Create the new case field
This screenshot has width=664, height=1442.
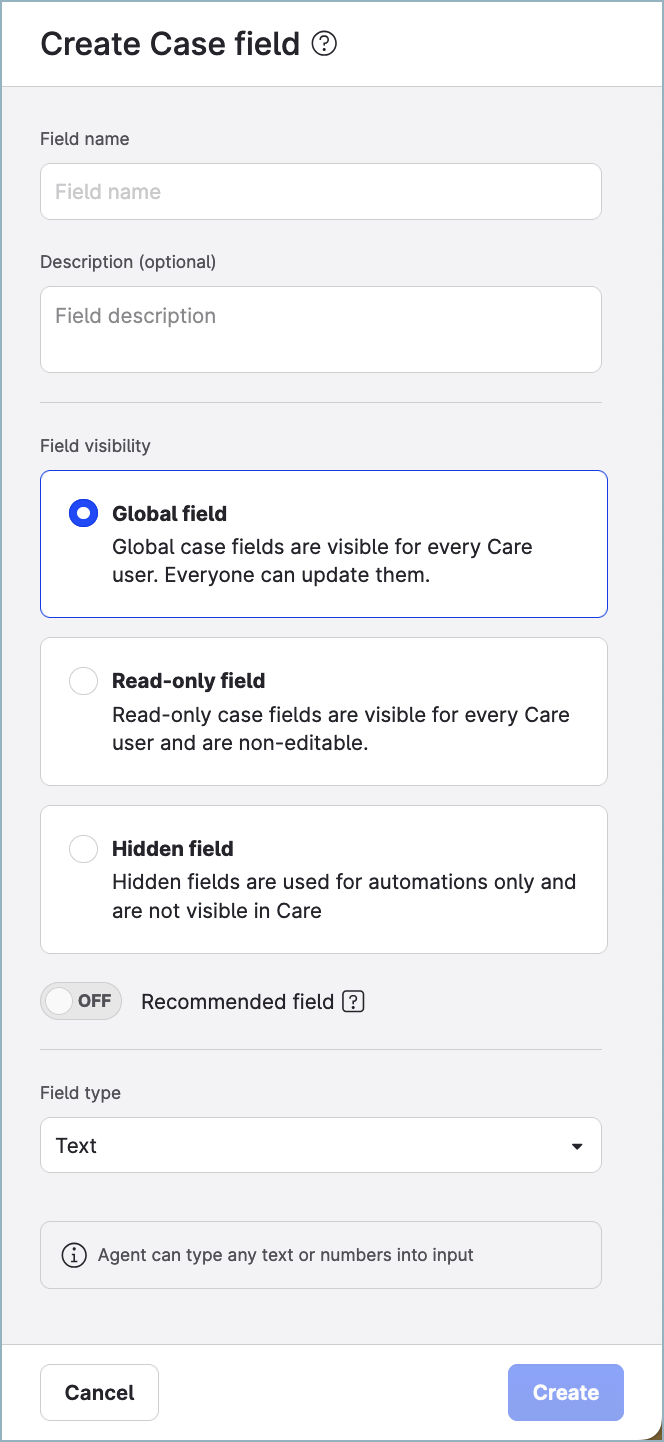tap(565, 1392)
